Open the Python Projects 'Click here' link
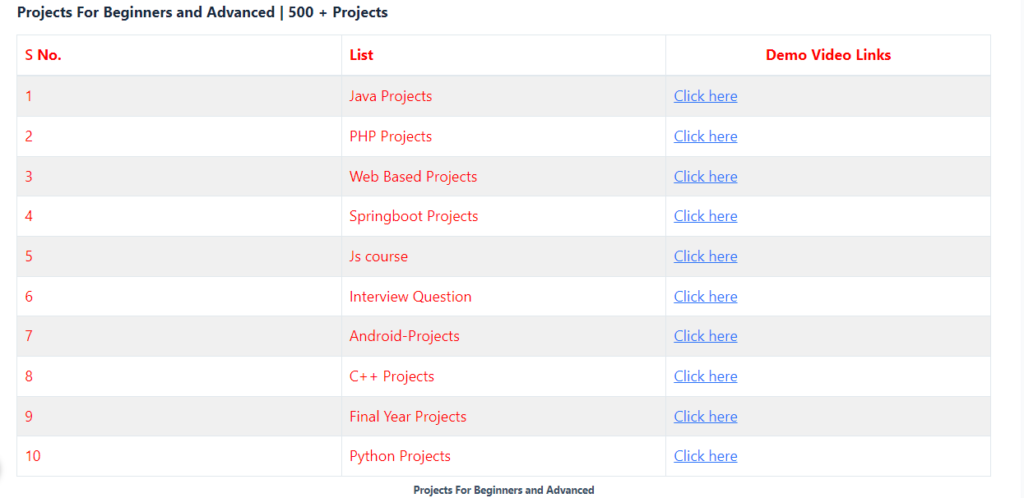This screenshot has height=498, width=1024. (705, 456)
